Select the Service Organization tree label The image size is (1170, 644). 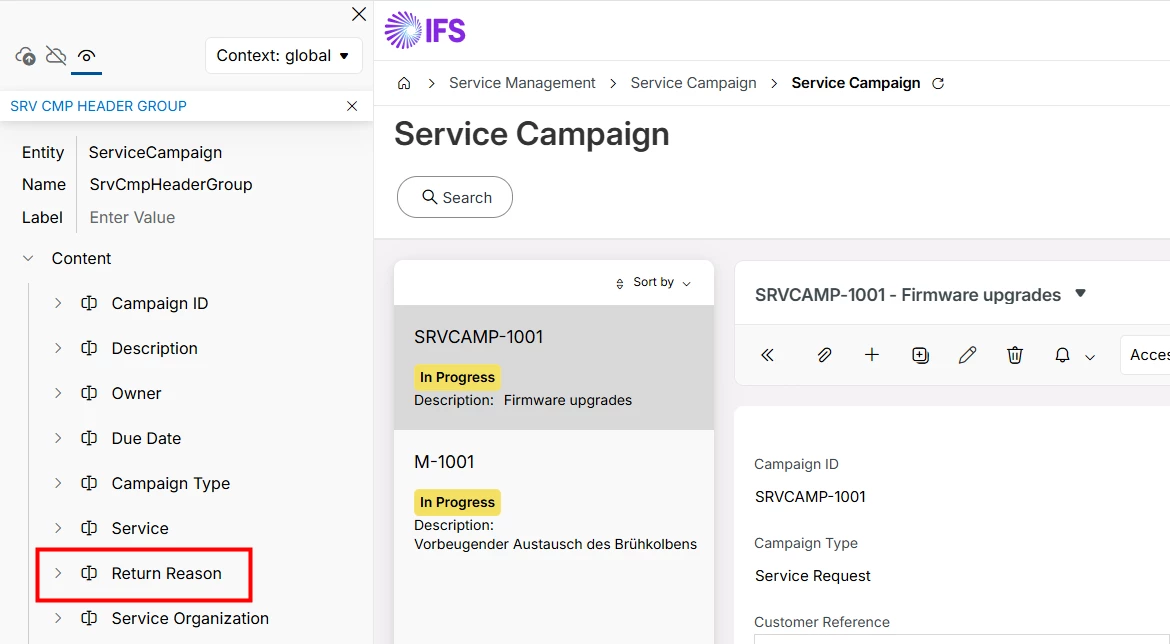pyautogui.click(x=190, y=619)
